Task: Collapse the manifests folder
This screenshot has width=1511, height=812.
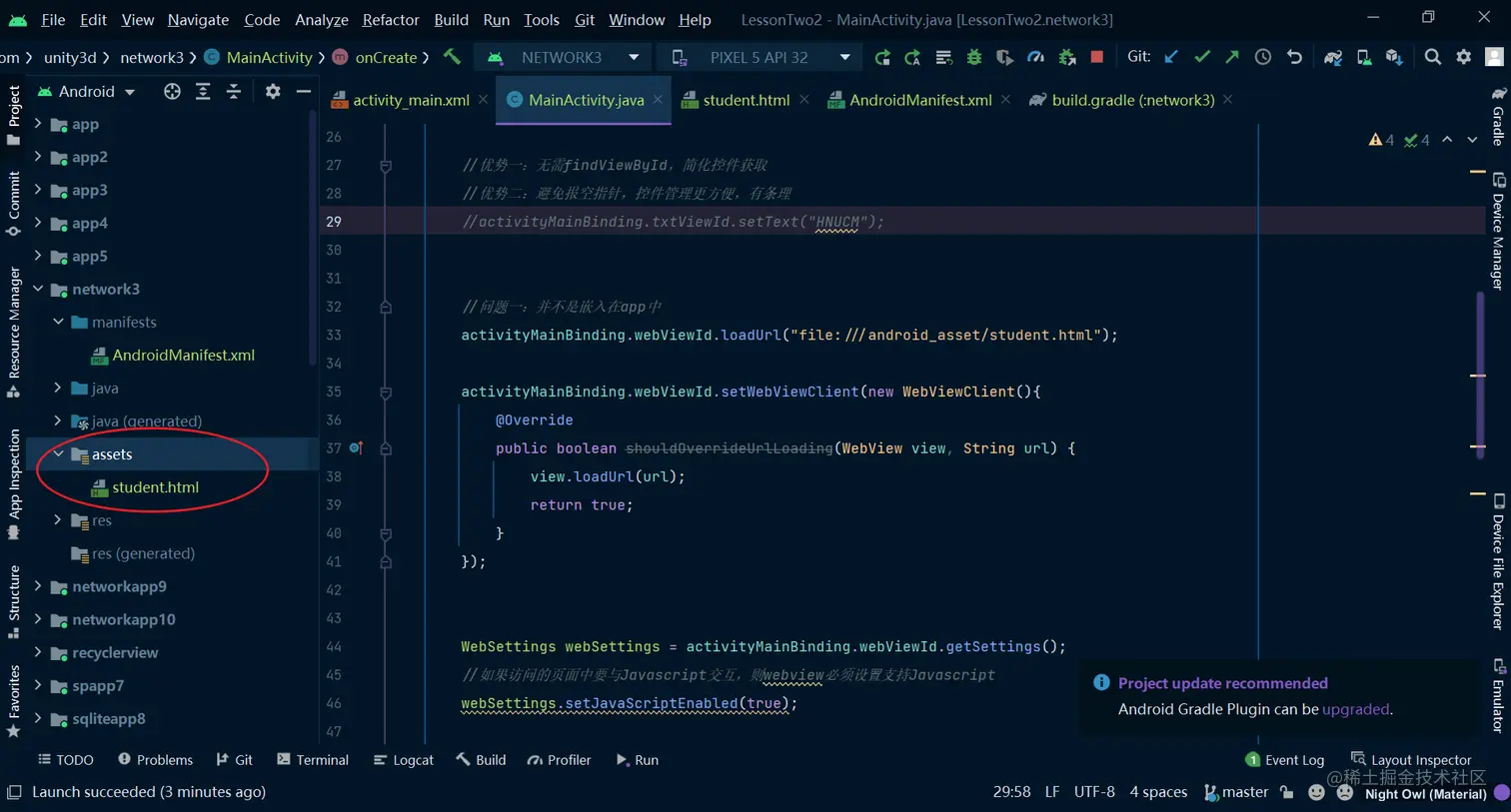Action: pyautogui.click(x=58, y=322)
